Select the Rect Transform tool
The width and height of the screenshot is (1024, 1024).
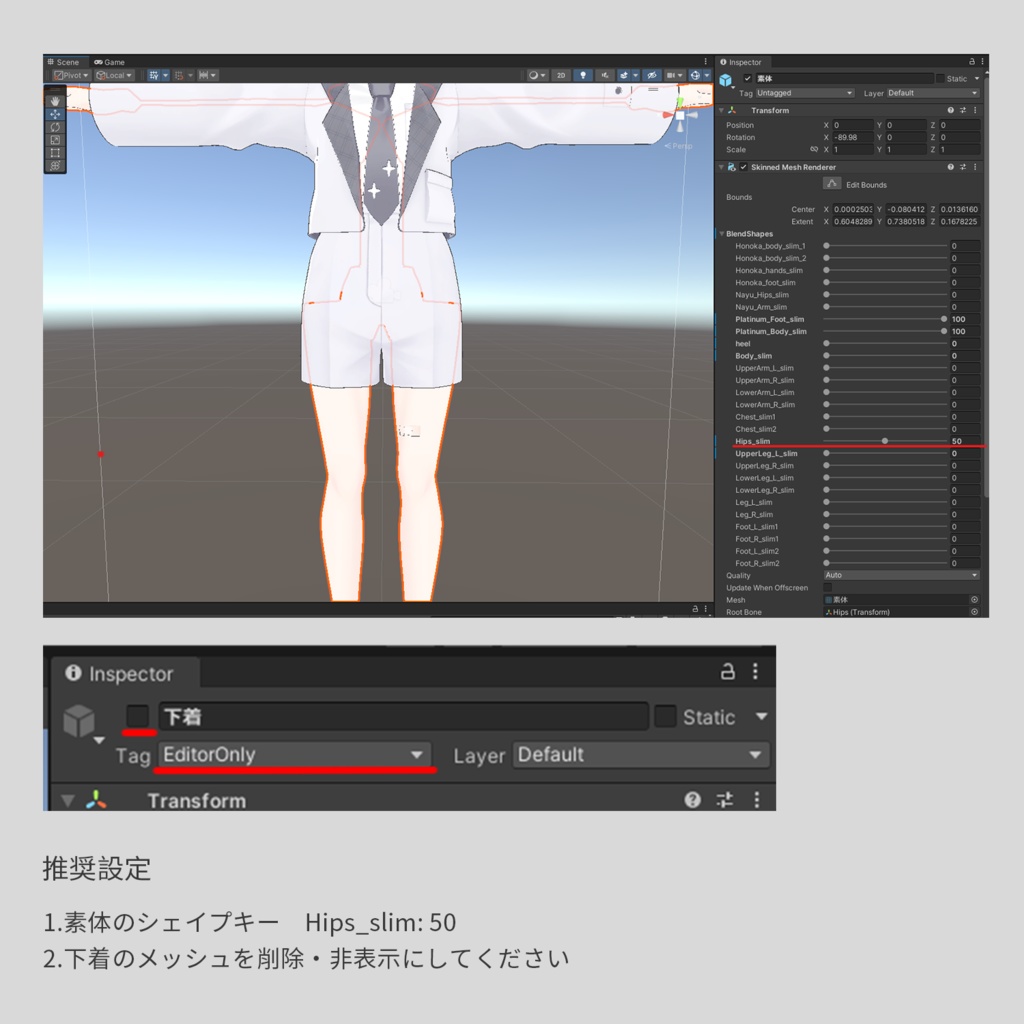pyautogui.click(x=54, y=152)
